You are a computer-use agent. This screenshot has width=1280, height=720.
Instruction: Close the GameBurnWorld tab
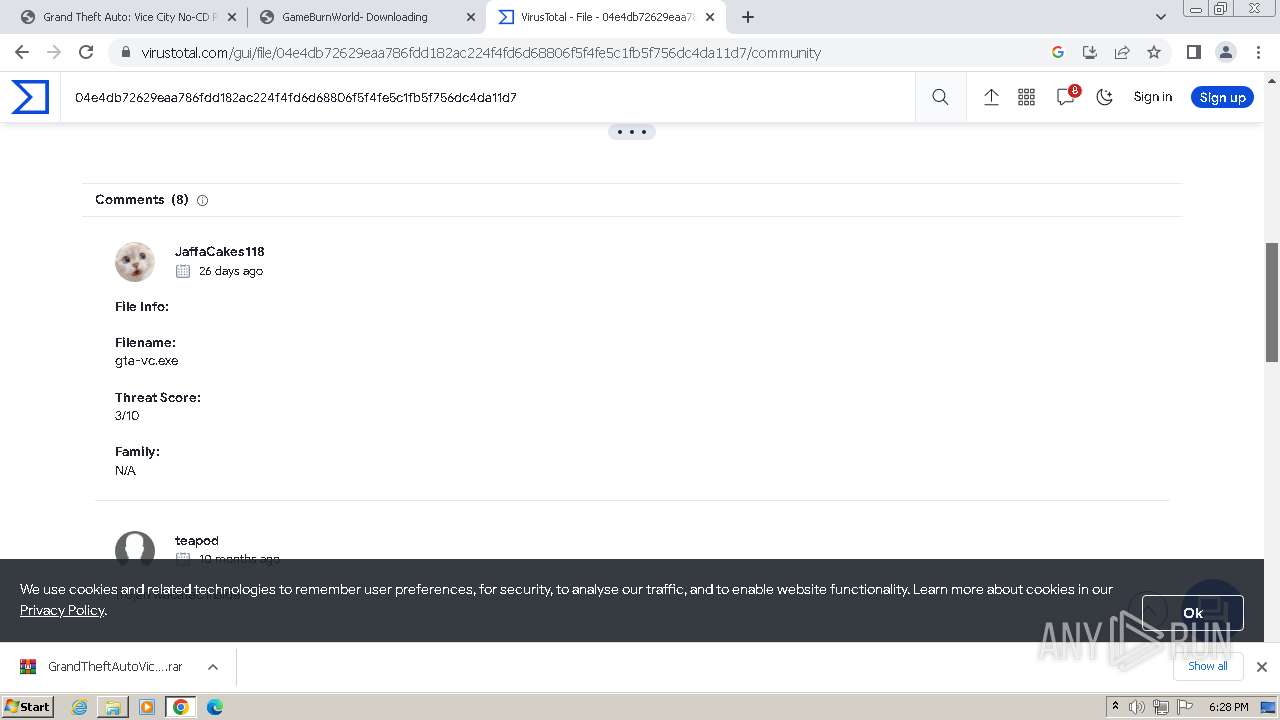(x=471, y=17)
